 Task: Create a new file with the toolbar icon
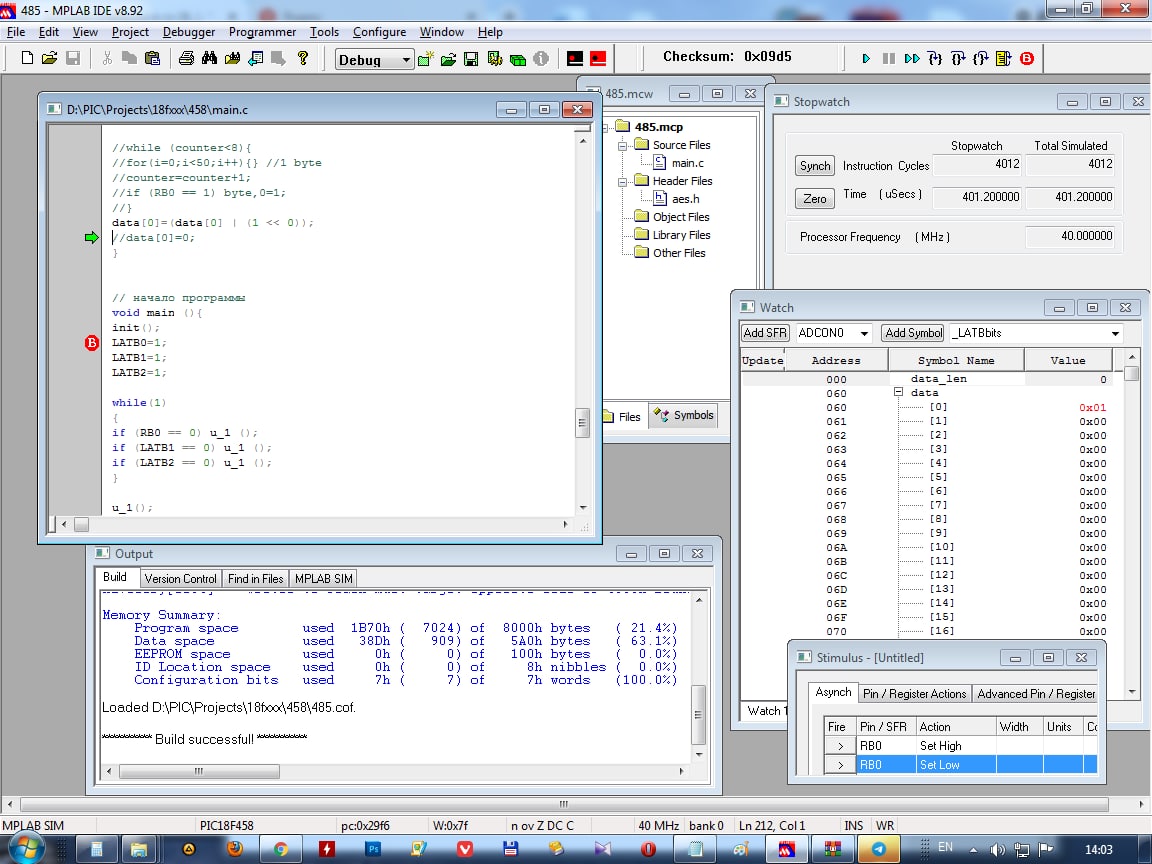tap(27, 58)
